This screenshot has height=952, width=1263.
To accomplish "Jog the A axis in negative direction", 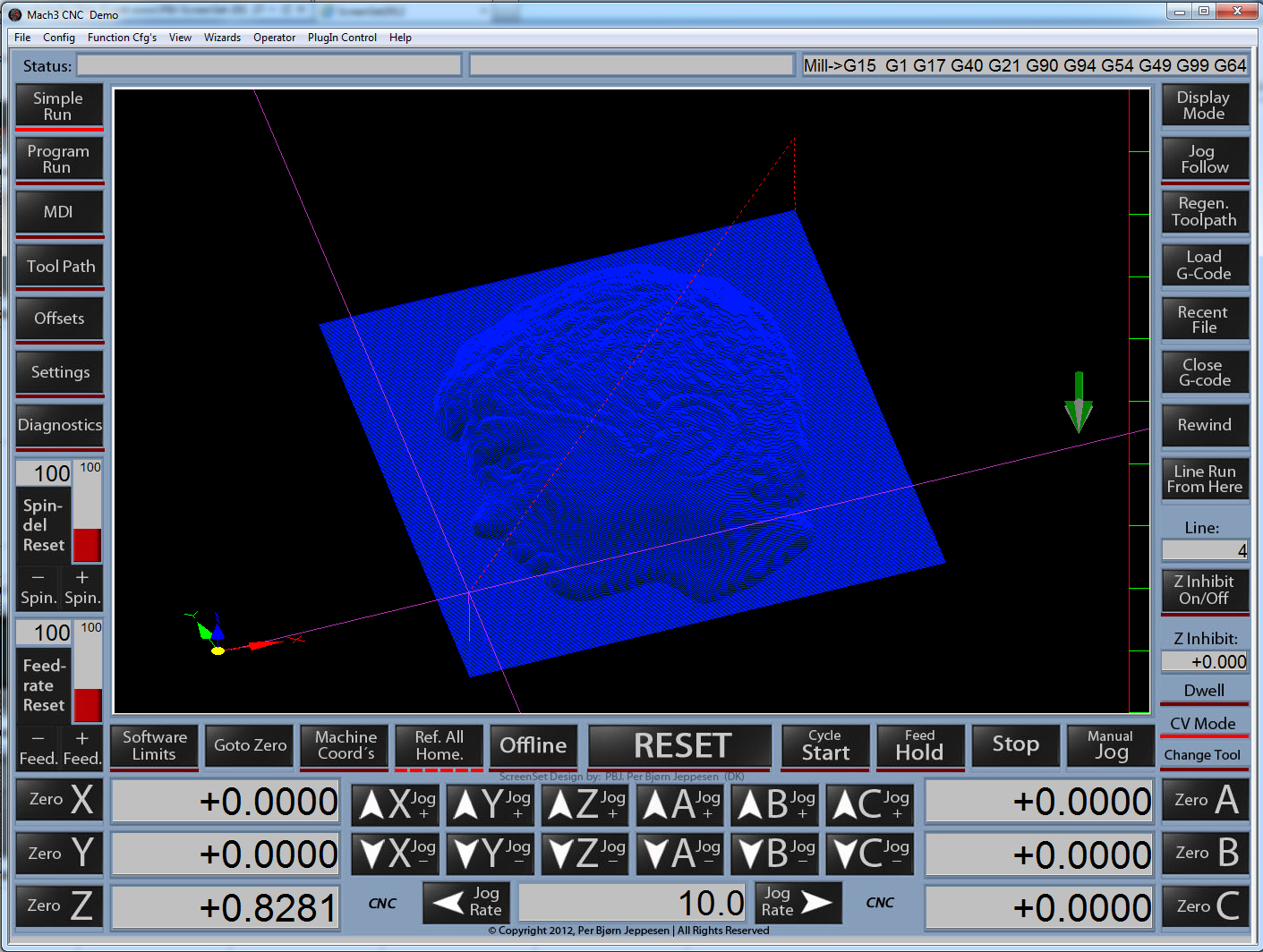I will (679, 854).
